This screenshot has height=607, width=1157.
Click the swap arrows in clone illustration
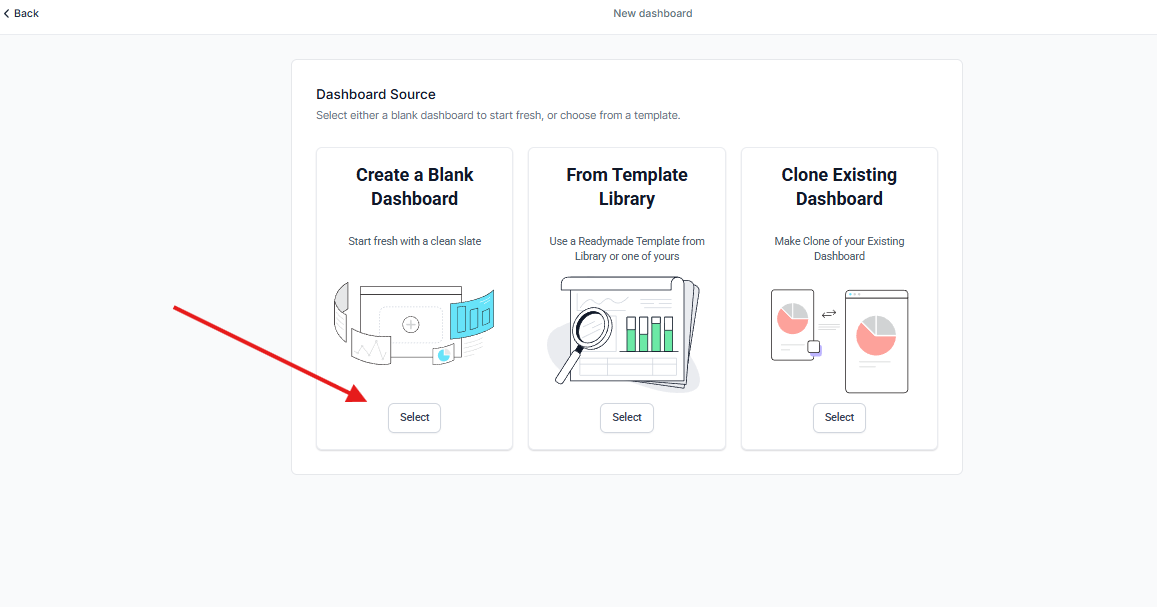(x=828, y=314)
